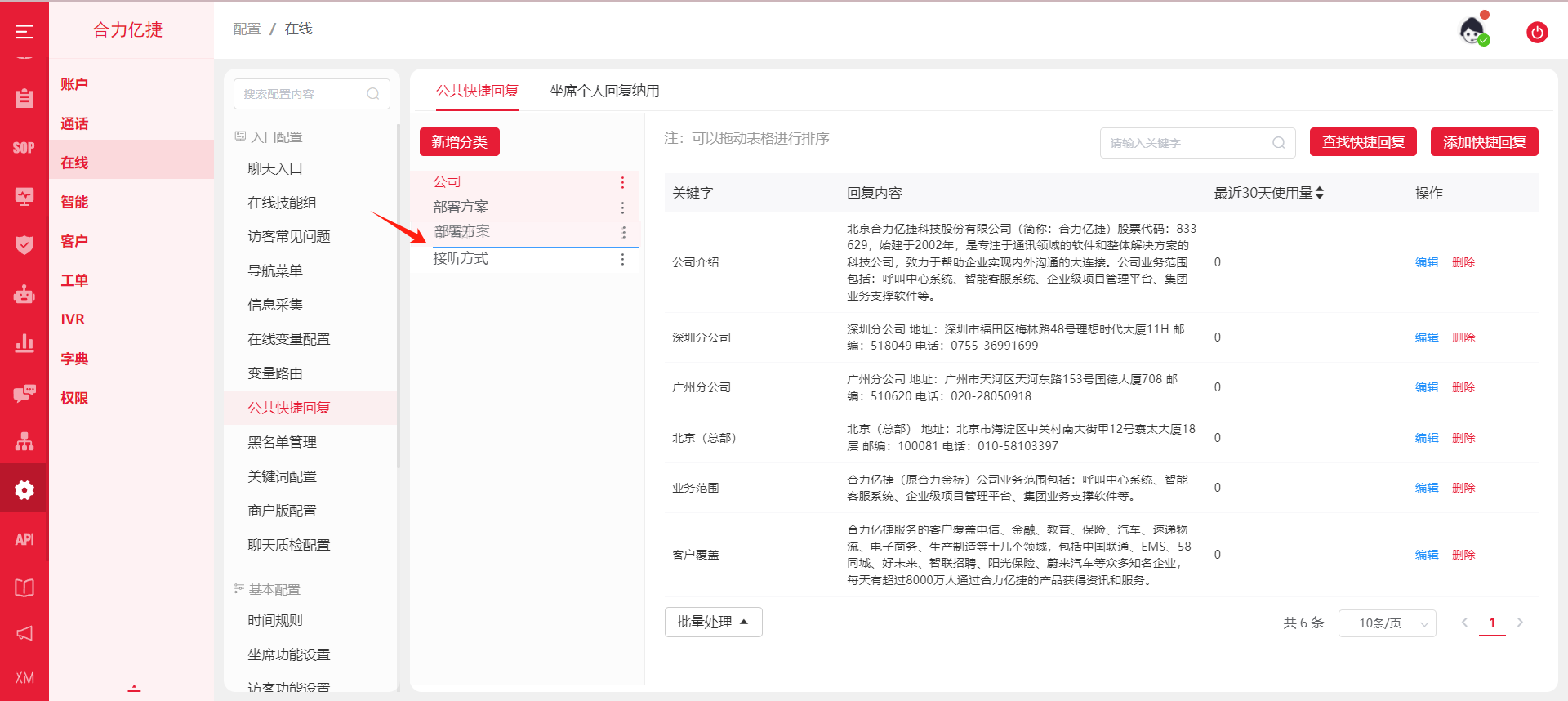Open the shield check icon
Viewport: 1568px width, 701px height.
(x=24, y=245)
